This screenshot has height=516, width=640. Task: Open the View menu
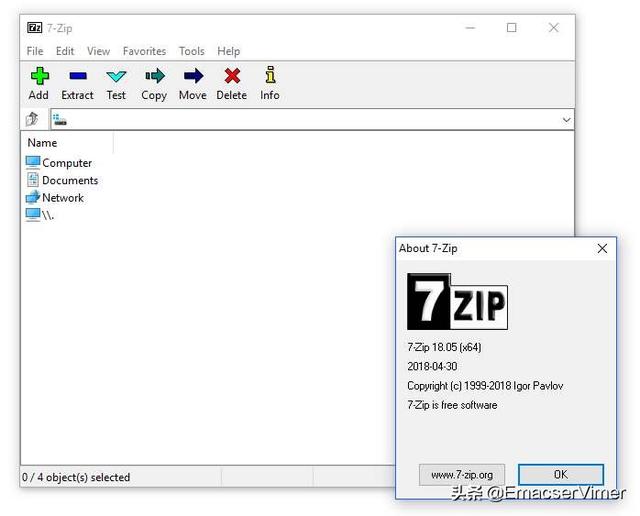[x=98, y=51]
